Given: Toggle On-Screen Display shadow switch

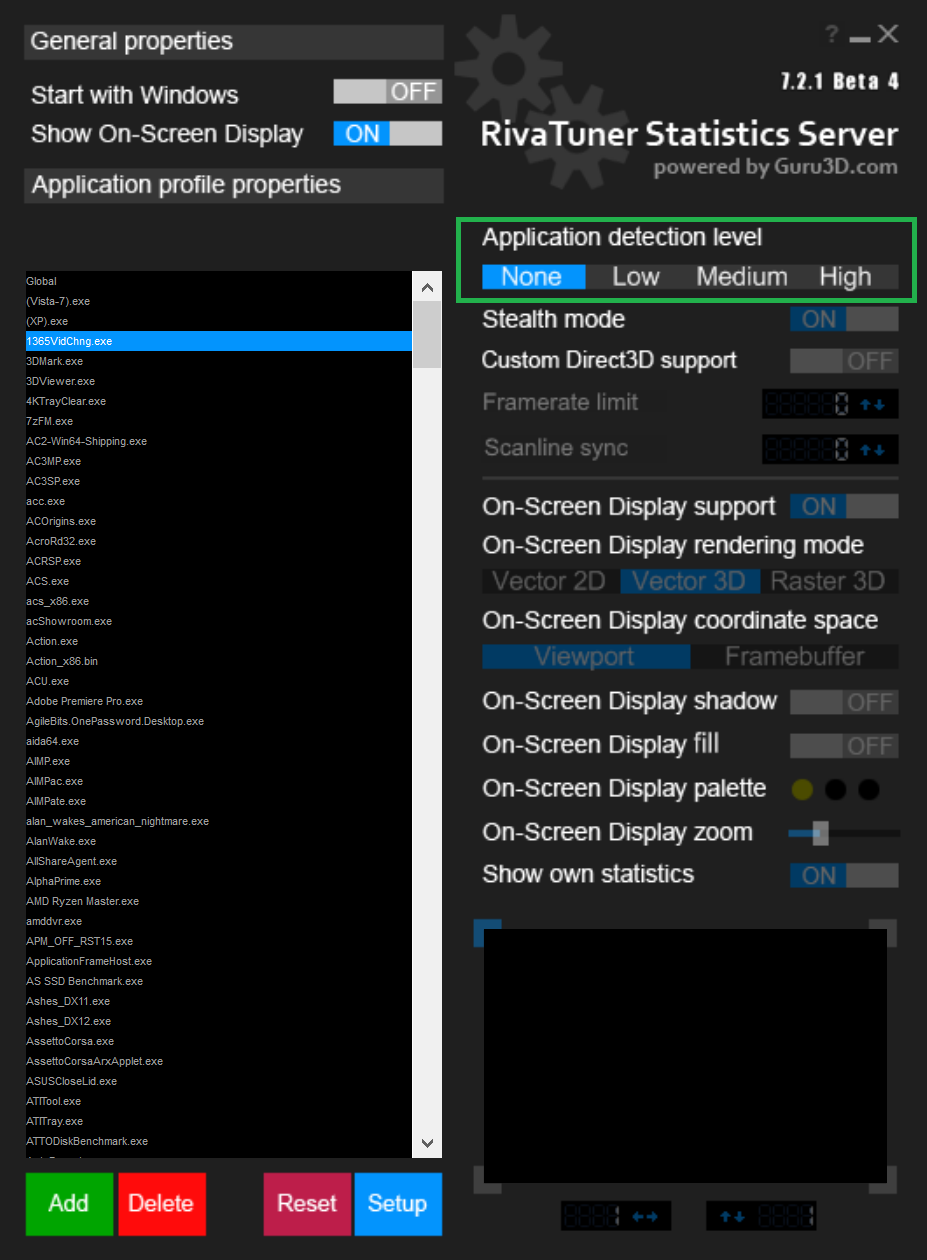Looking at the screenshot, I should [x=844, y=702].
